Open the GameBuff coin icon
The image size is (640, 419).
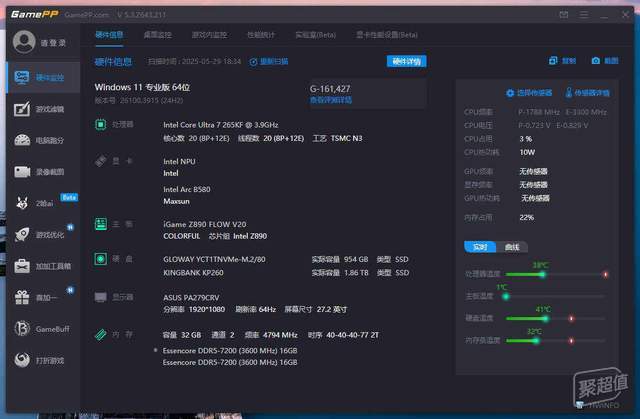pyautogui.click(x=22, y=328)
